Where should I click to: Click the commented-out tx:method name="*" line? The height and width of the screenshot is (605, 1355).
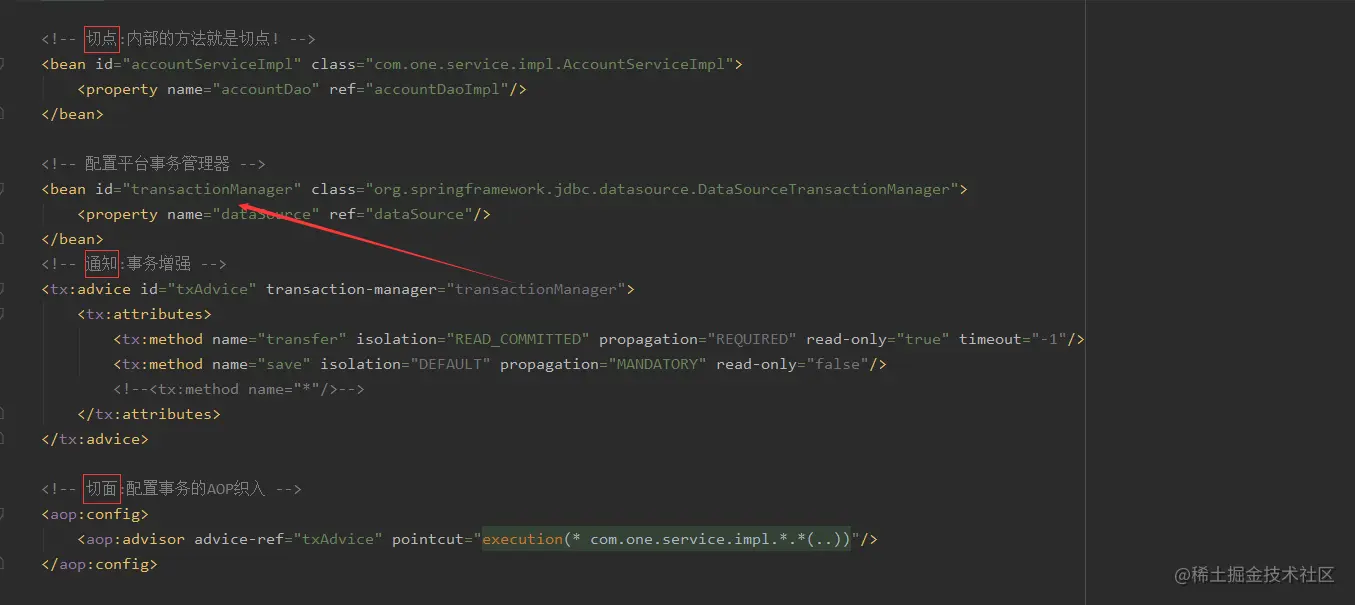[239, 389]
